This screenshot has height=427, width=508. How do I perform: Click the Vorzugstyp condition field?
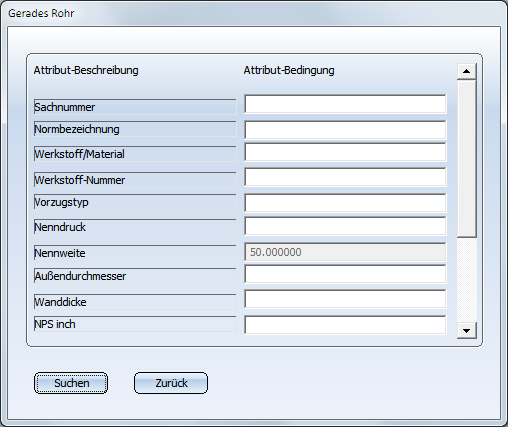click(345, 202)
